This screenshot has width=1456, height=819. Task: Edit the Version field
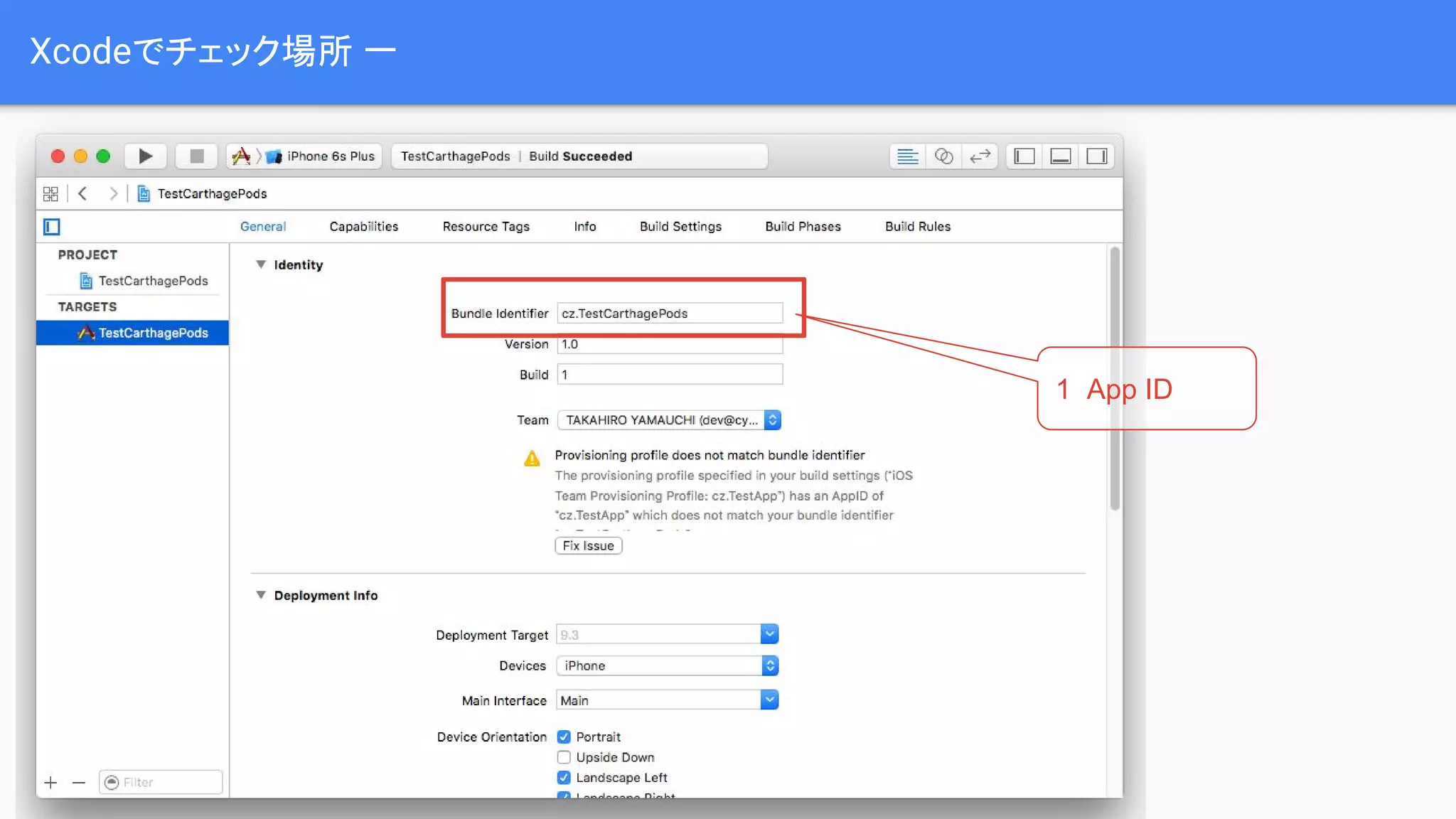click(670, 344)
